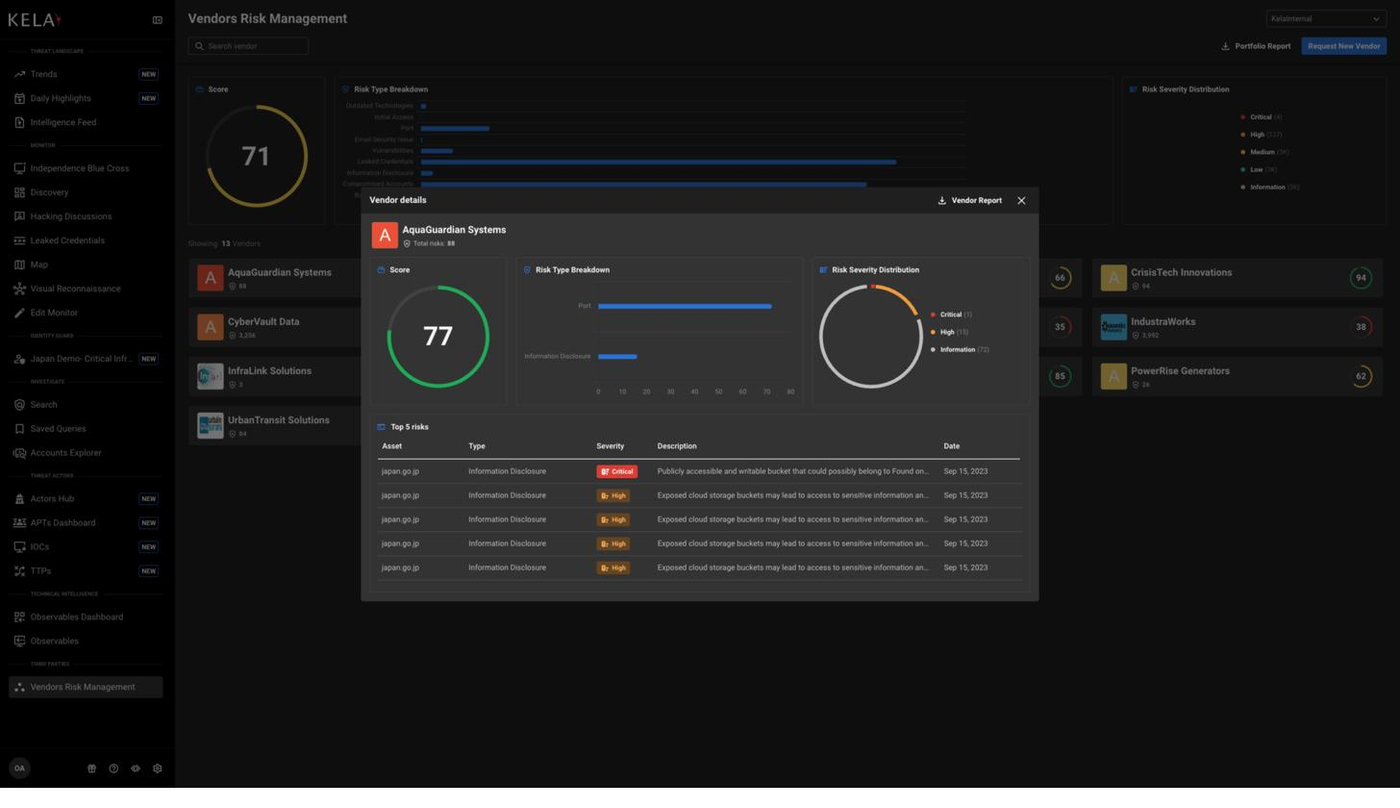Click the Critical severity badge in Top 5 risks
The width and height of the screenshot is (1400, 808).
(617, 471)
